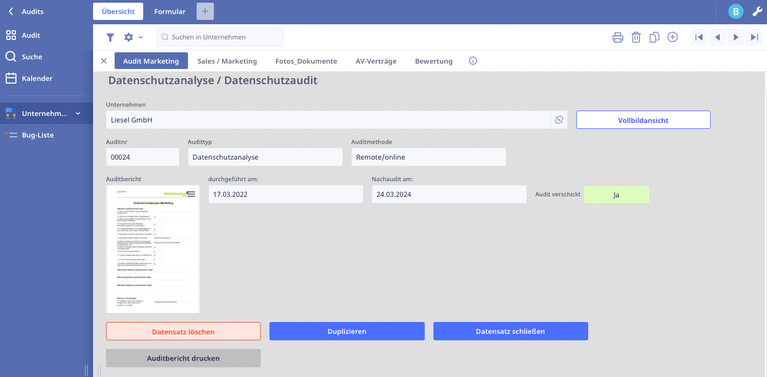Image resolution: width=767 pixels, height=377 pixels.
Task: Print the record with printer icon
Action: (x=618, y=37)
